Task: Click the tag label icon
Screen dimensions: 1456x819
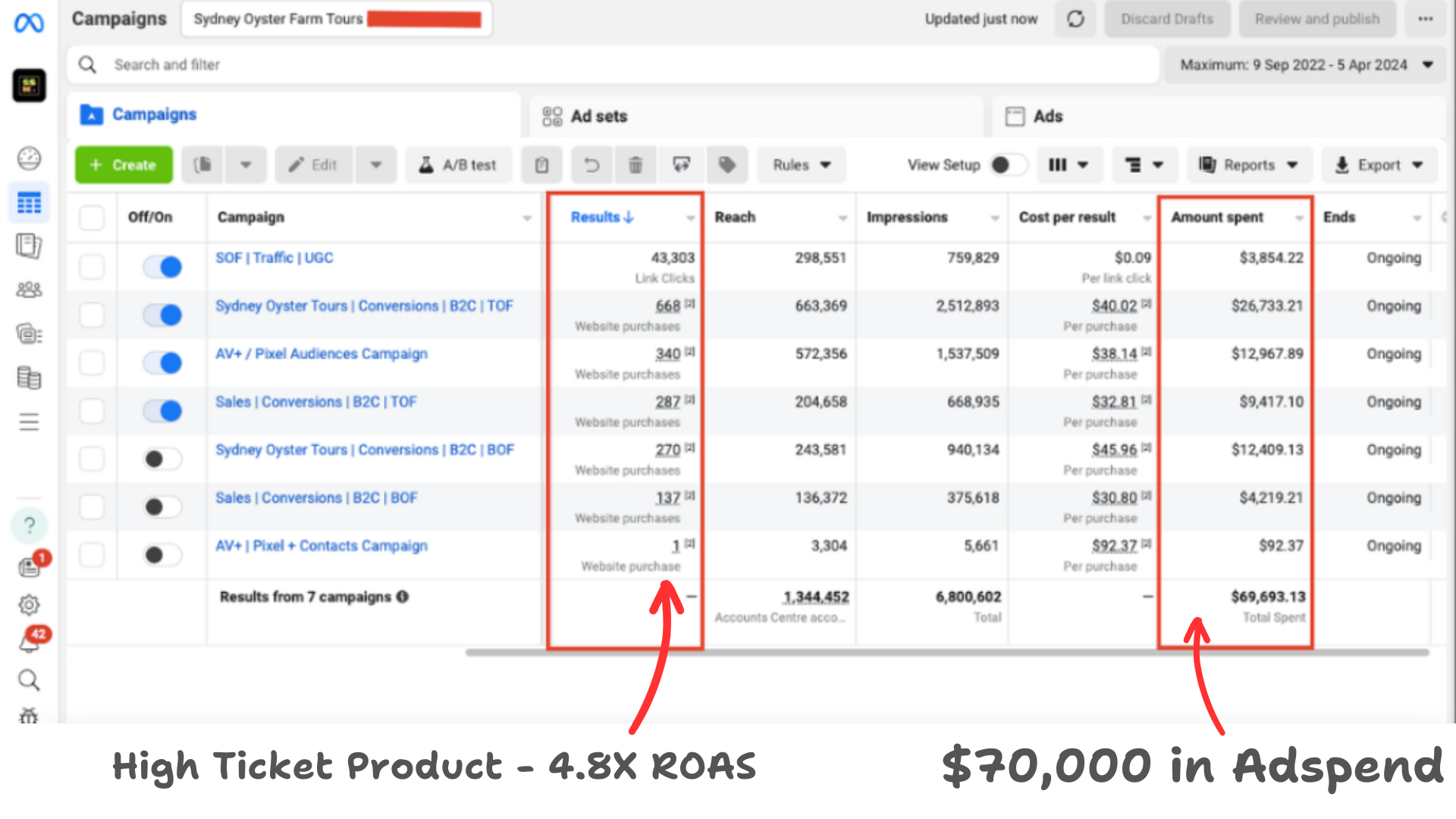Action: tap(726, 165)
